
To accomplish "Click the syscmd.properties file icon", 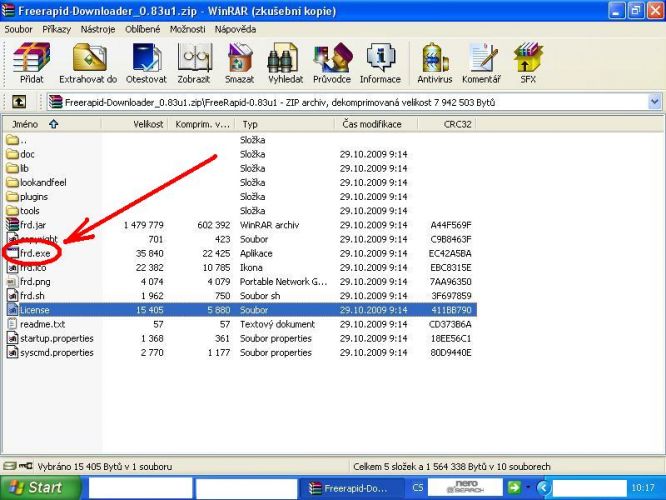I will tap(13, 353).
